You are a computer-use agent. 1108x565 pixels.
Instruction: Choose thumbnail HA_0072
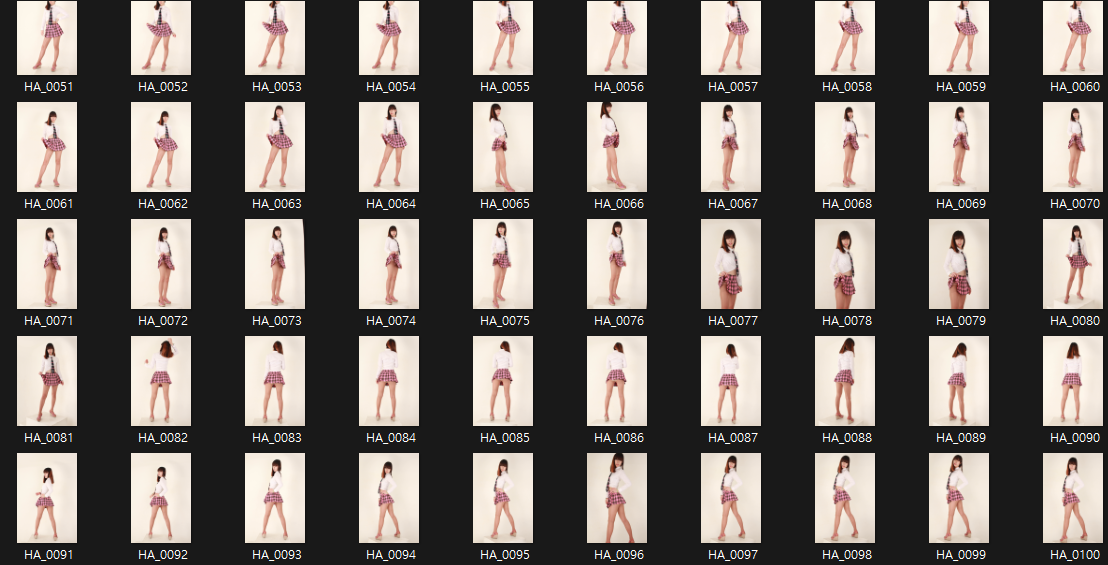160,264
